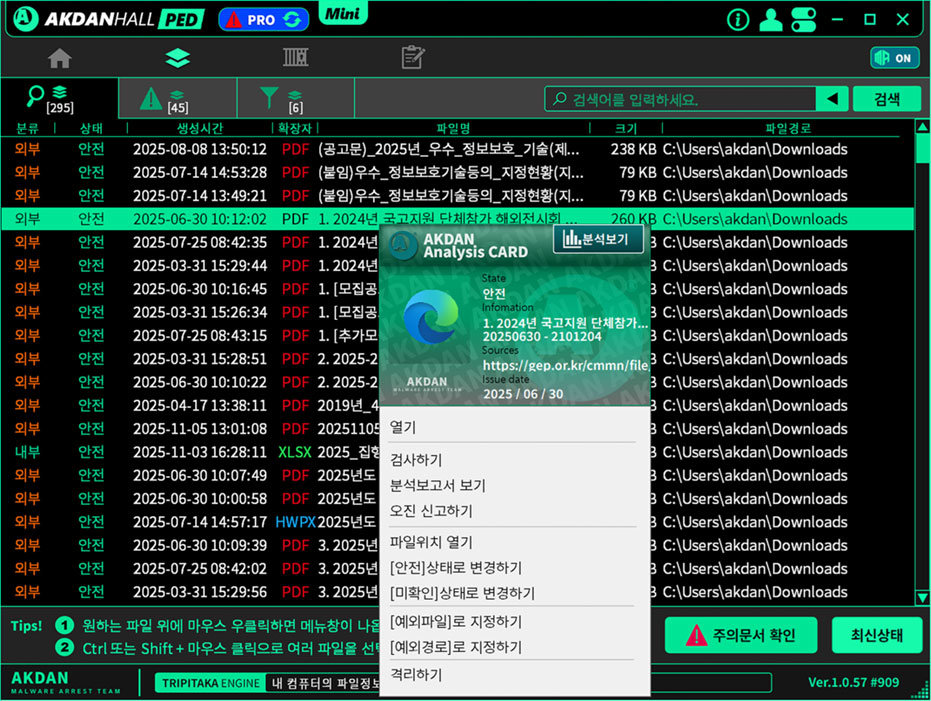The height and width of the screenshot is (701, 931).
Task: Open the user account icon
Action: (x=770, y=19)
